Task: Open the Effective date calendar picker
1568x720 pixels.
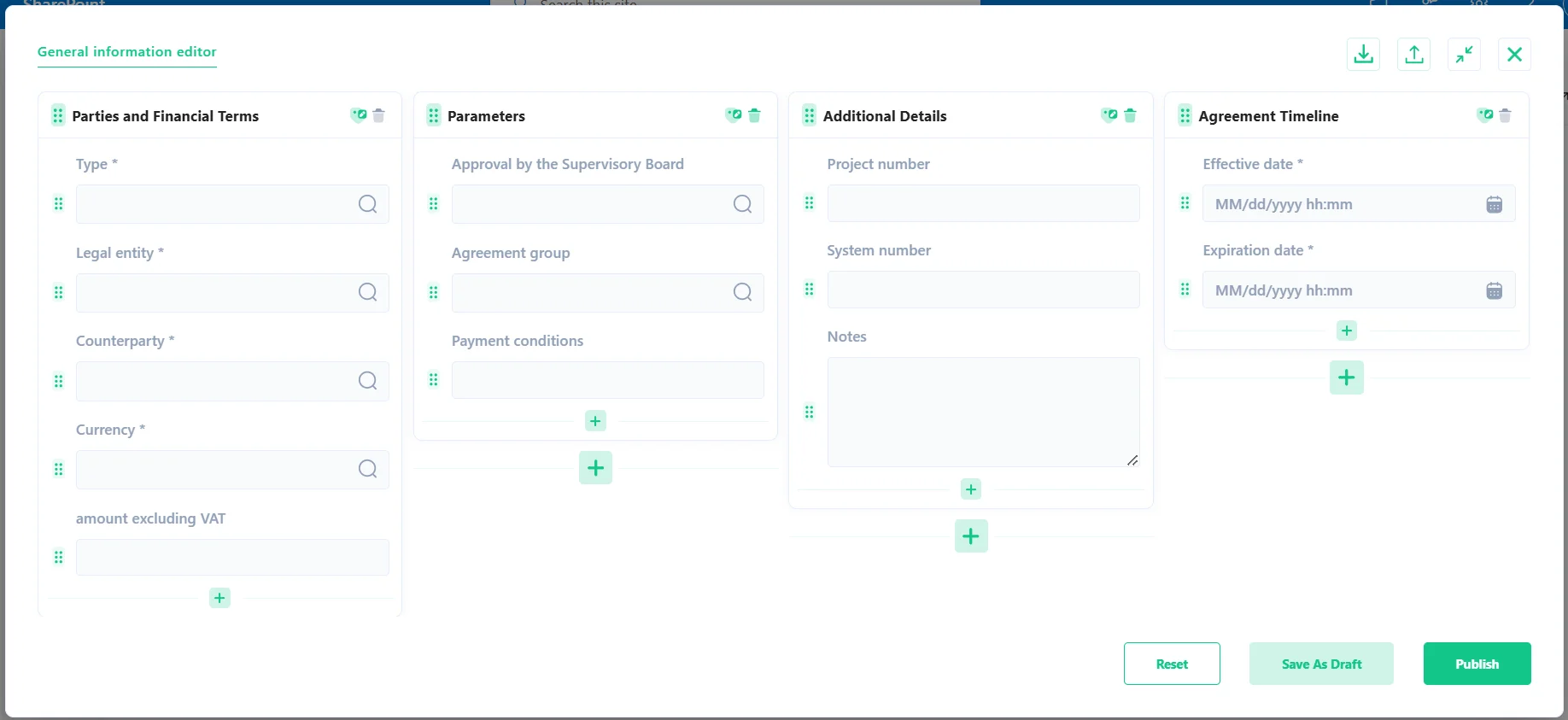Action: [1494, 205]
